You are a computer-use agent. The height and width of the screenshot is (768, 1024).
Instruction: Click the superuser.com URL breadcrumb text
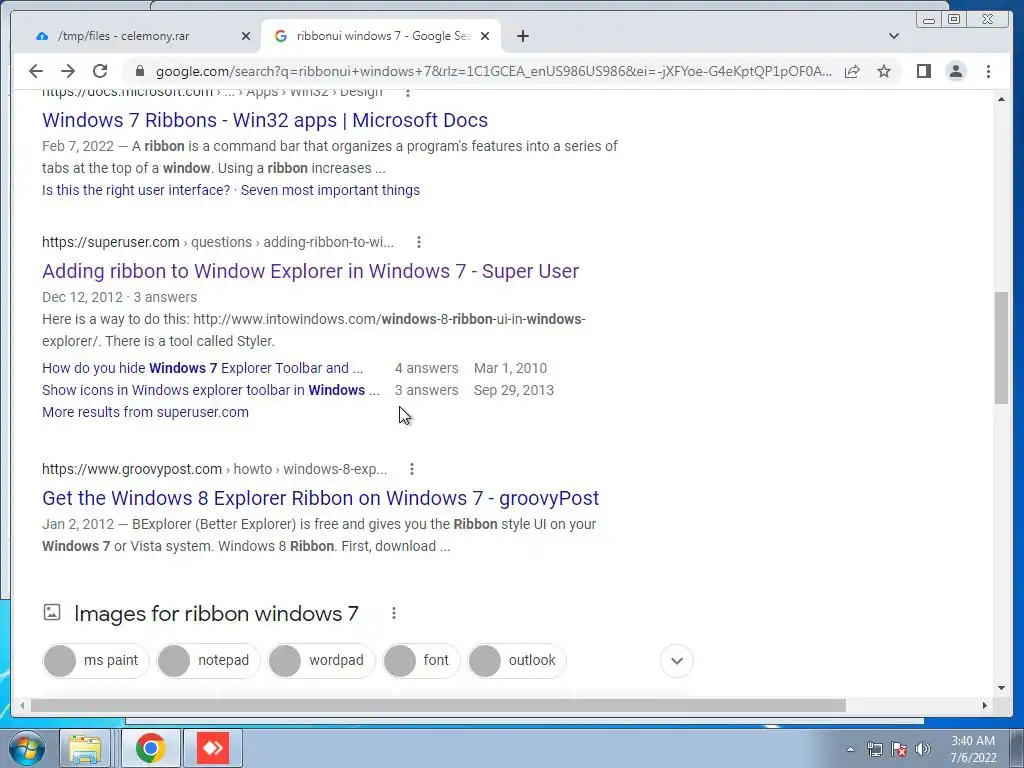(217, 242)
